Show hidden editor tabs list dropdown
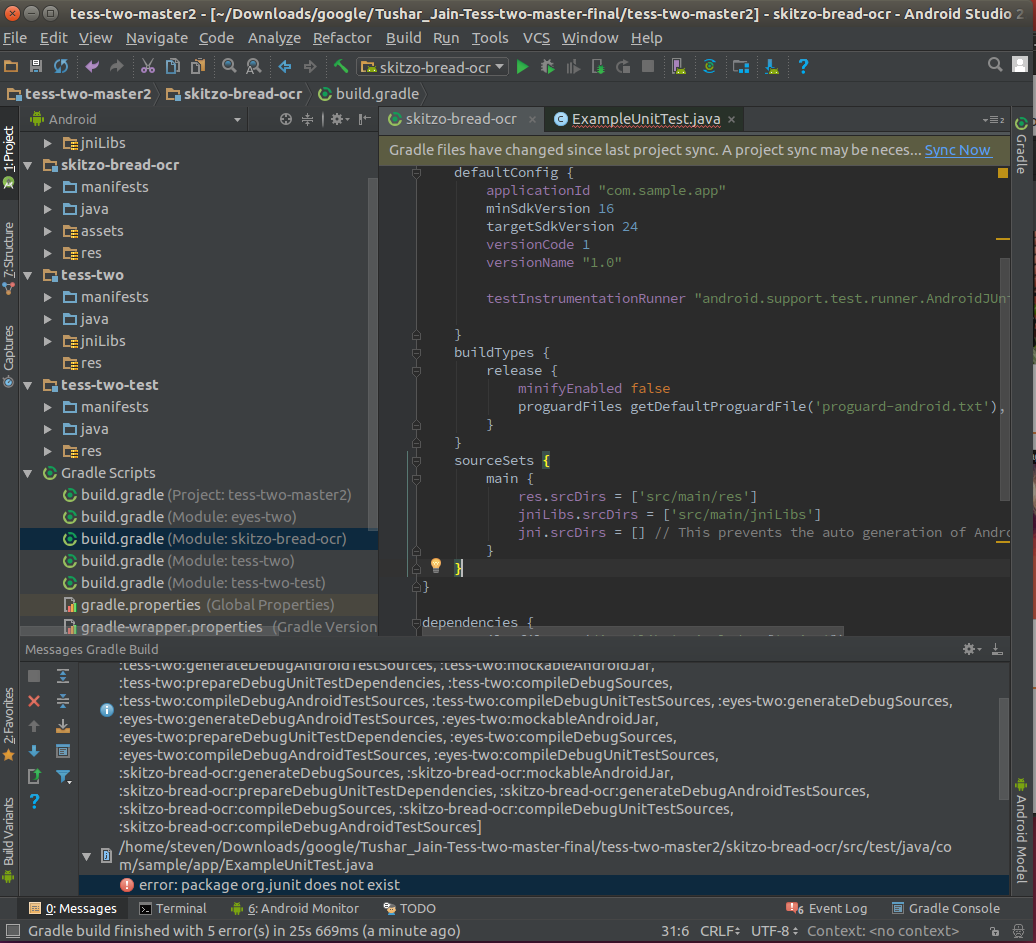The width and height of the screenshot is (1036, 943). pos(994,120)
